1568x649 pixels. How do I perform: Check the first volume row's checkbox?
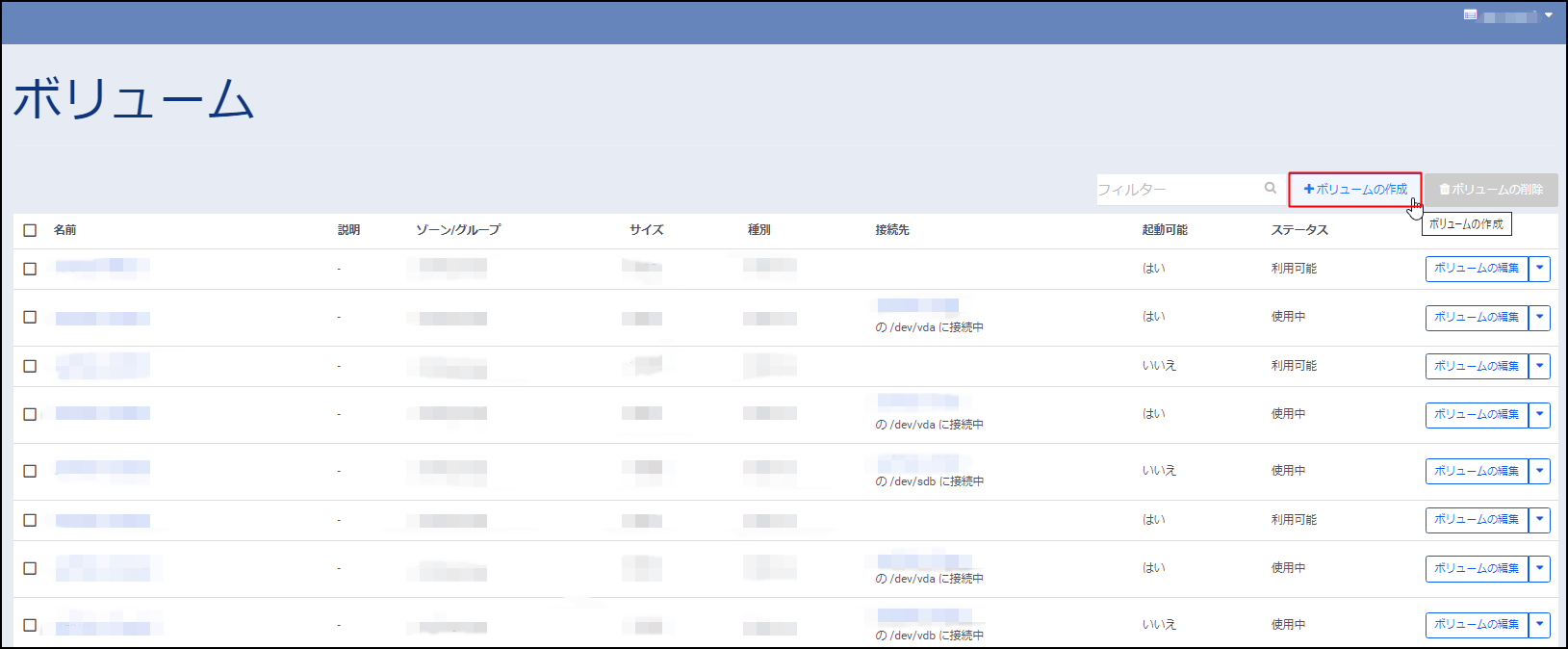tap(30, 269)
